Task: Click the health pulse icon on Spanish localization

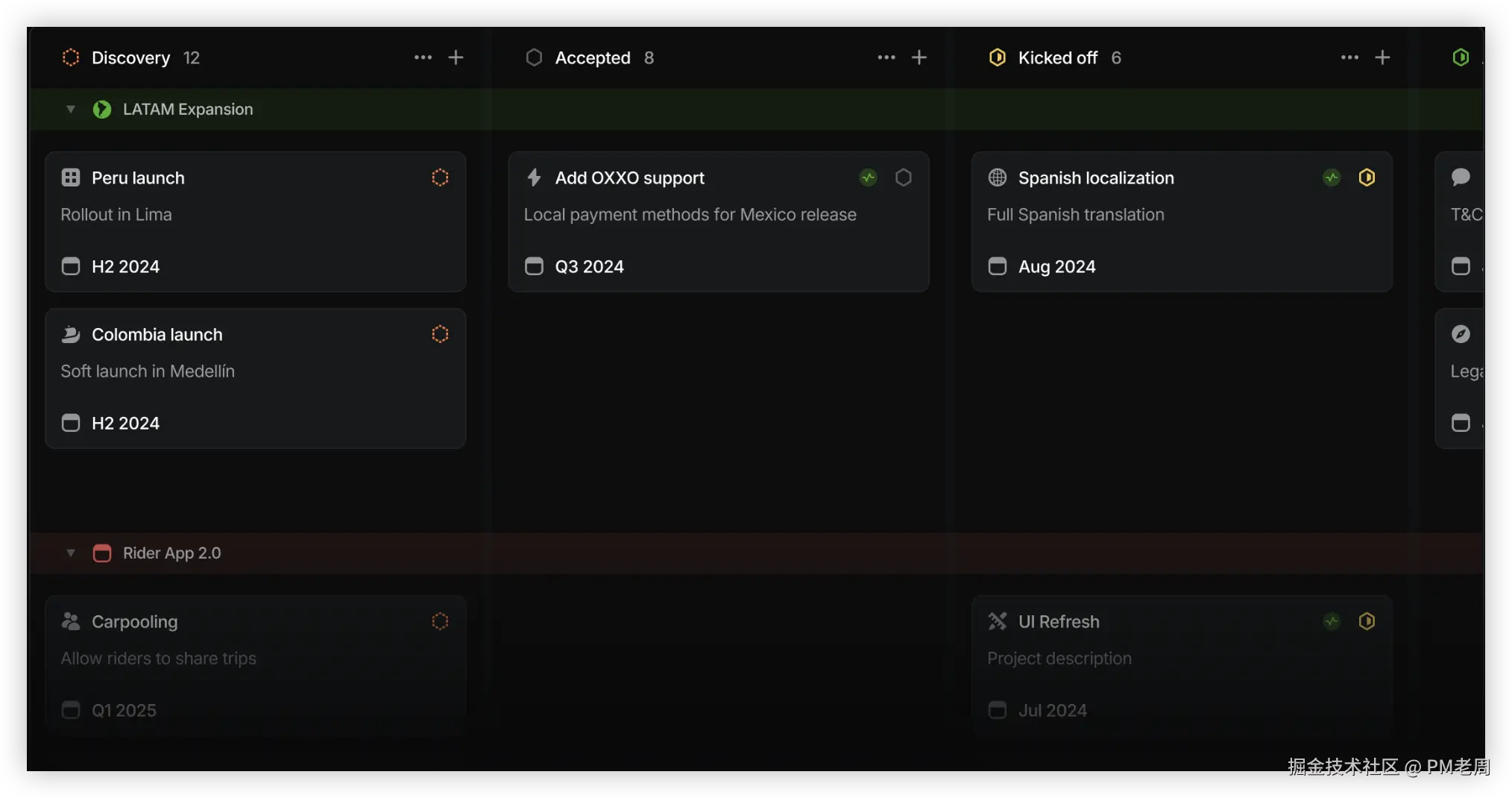Action: click(1332, 177)
